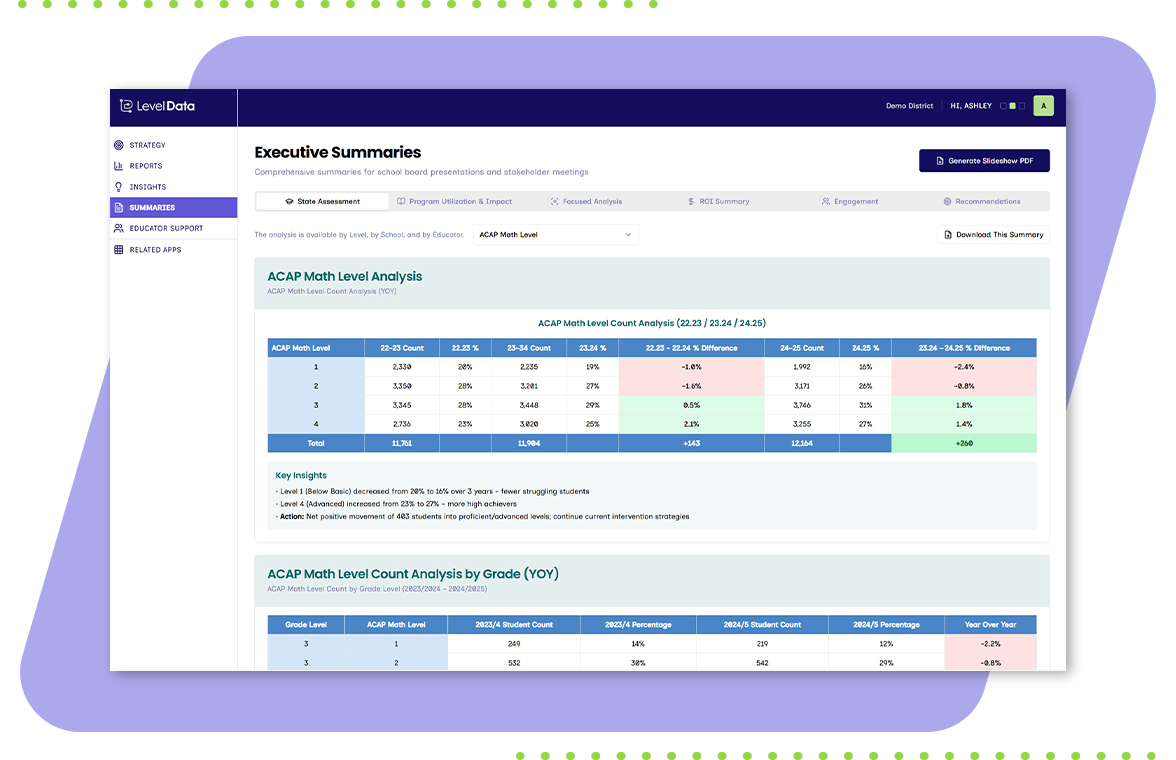Click the 22-23 Count column header

(401, 348)
